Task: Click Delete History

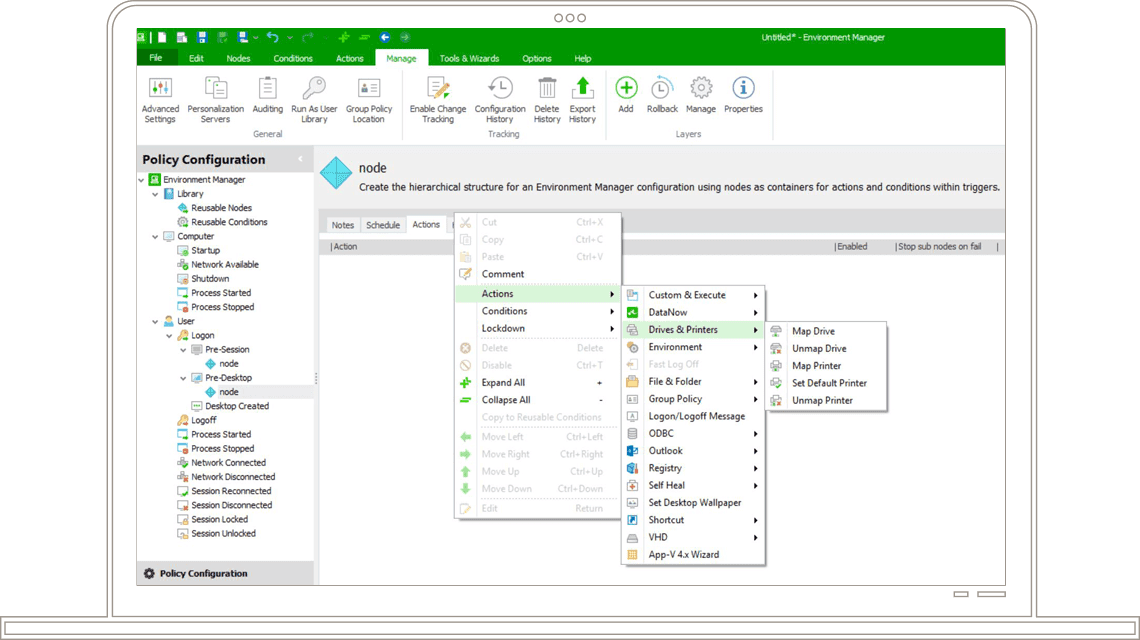Action: (547, 100)
